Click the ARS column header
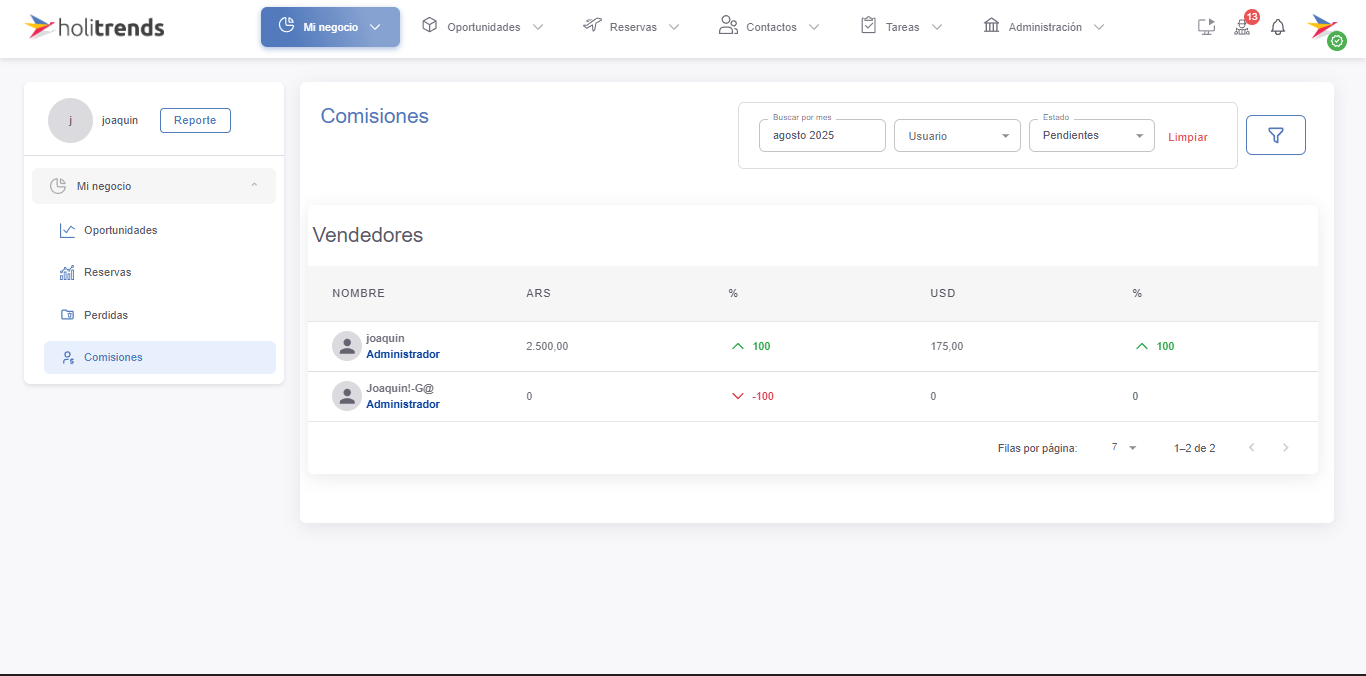This screenshot has height=676, width=1366. [538, 293]
